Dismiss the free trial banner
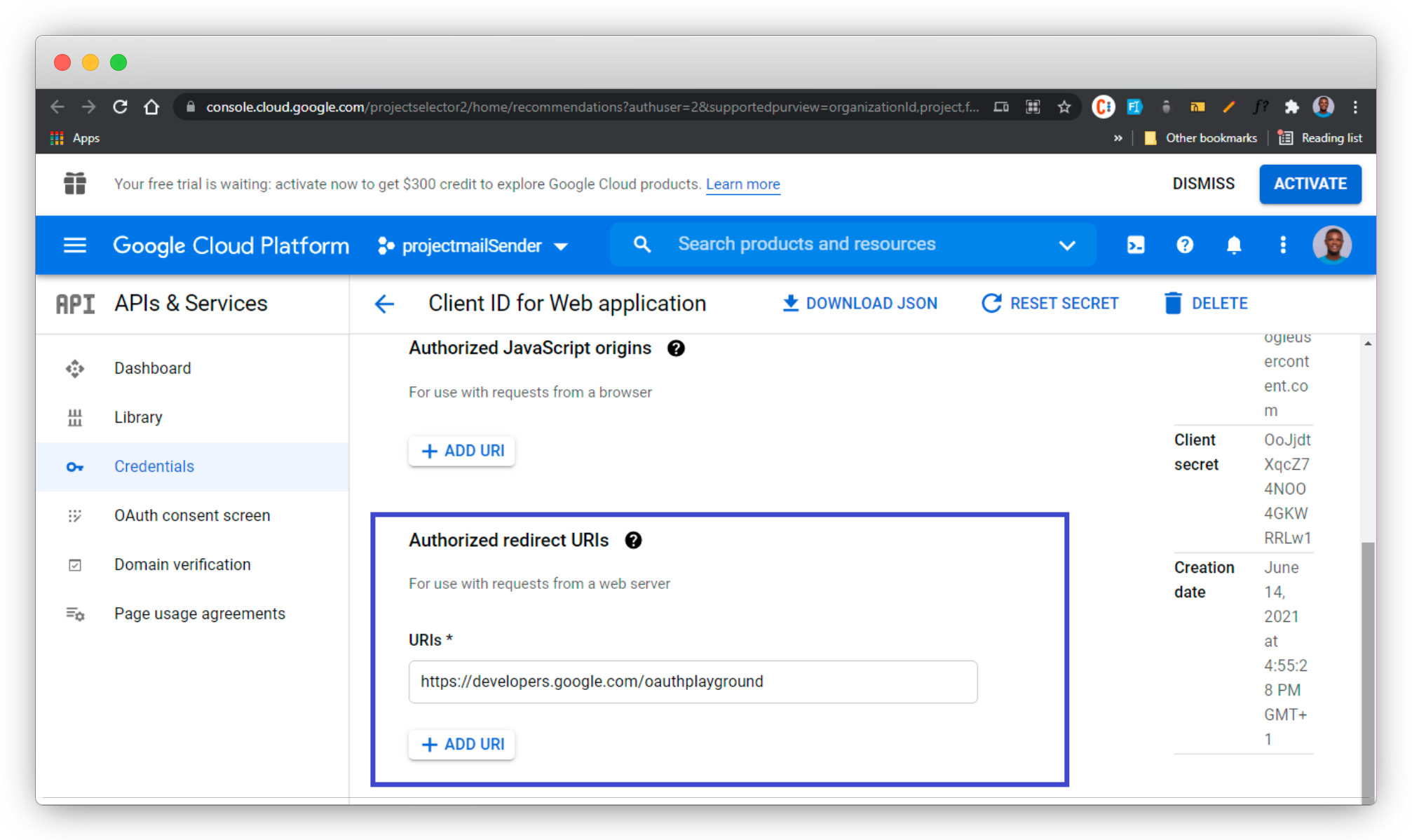The width and height of the screenshot is (1412, 840). click(x=1204, y=184)
